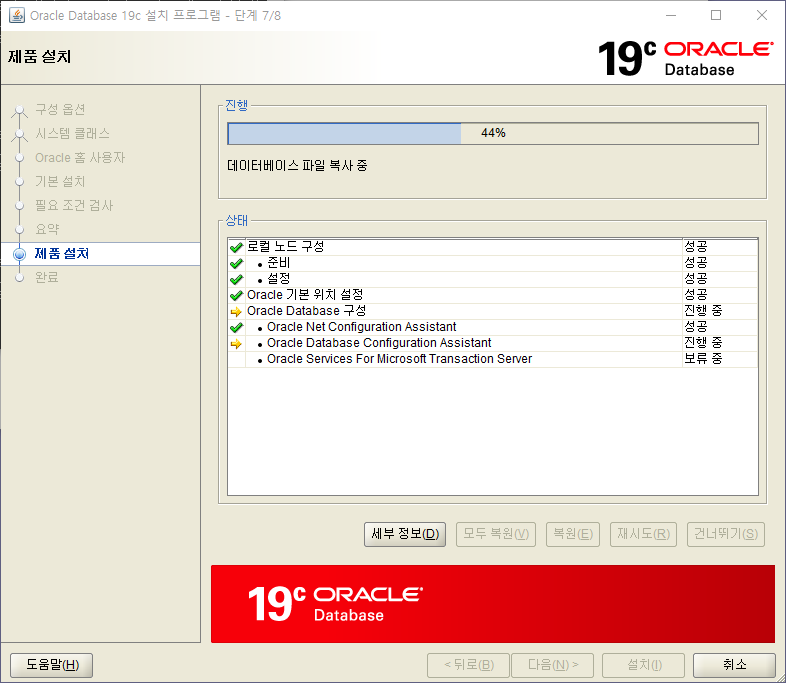
Task: Maximize the installer window
Action: tap(716, 16)
